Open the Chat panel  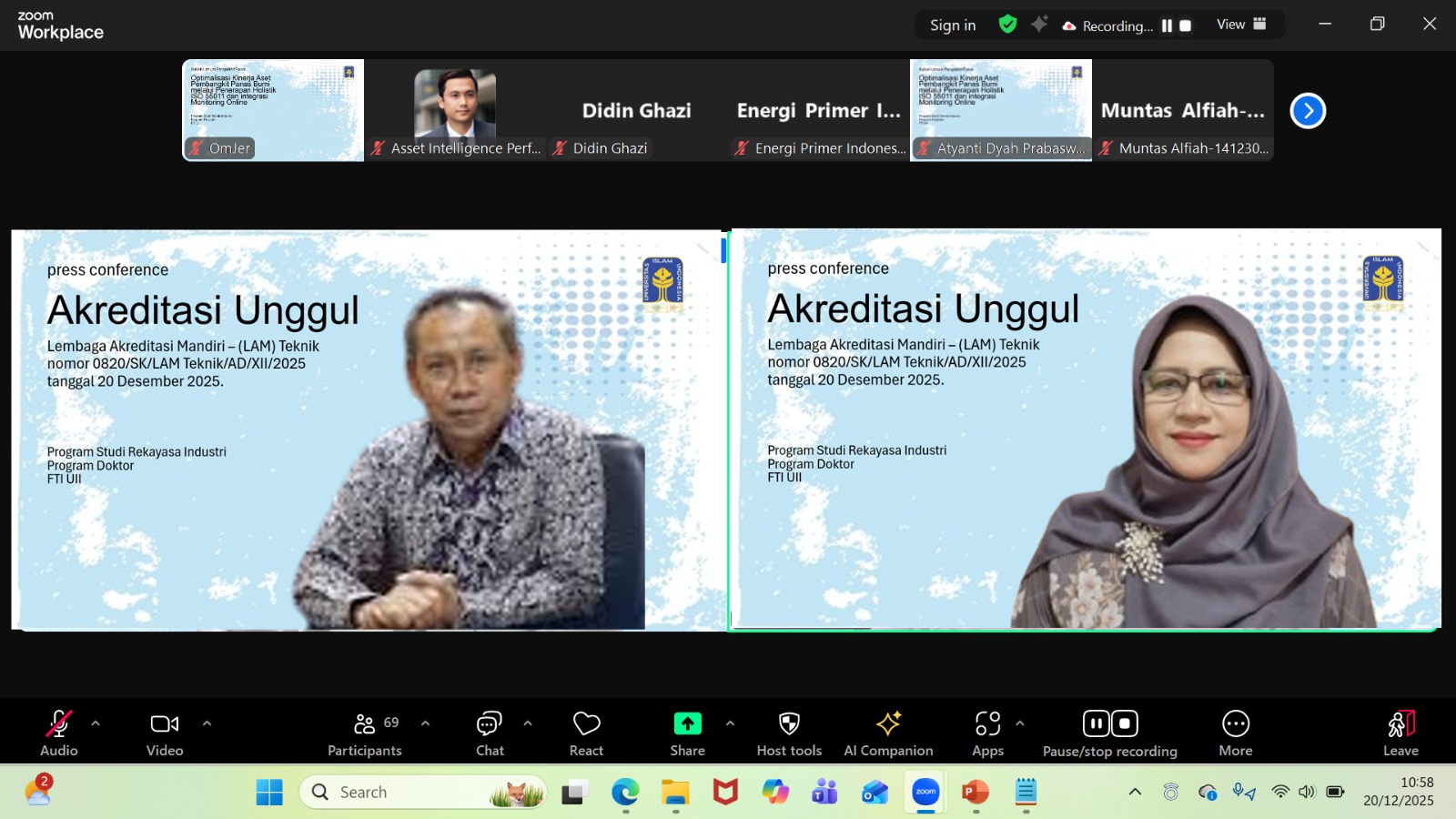pyautogui.click(x=490, y=733)
